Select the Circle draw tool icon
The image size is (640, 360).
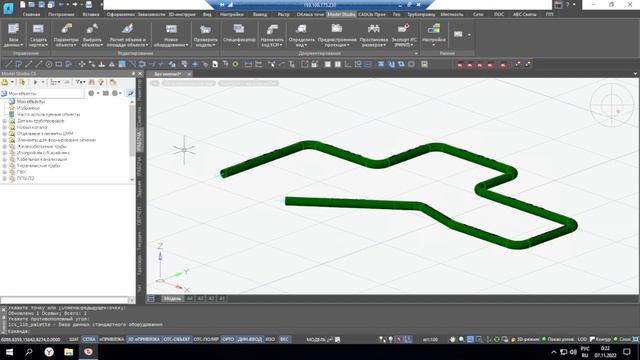pyautogui.click(x=49, y=64)
